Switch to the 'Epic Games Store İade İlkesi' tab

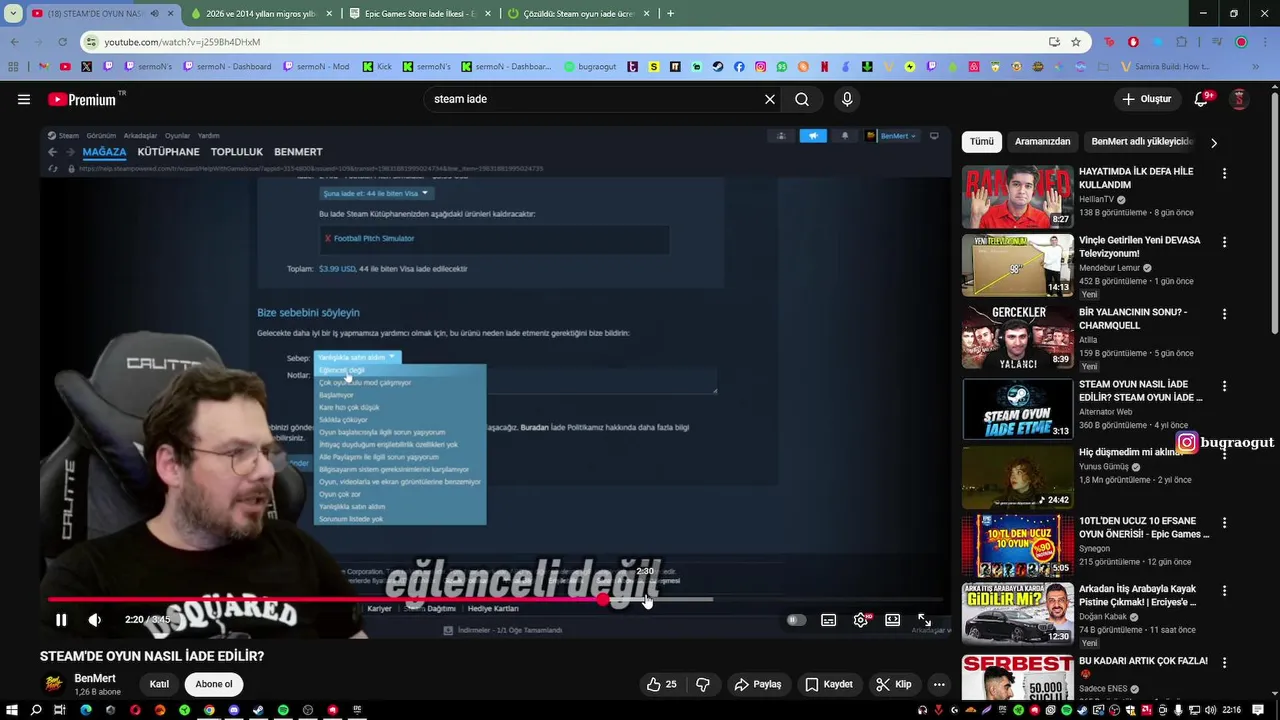419,14
